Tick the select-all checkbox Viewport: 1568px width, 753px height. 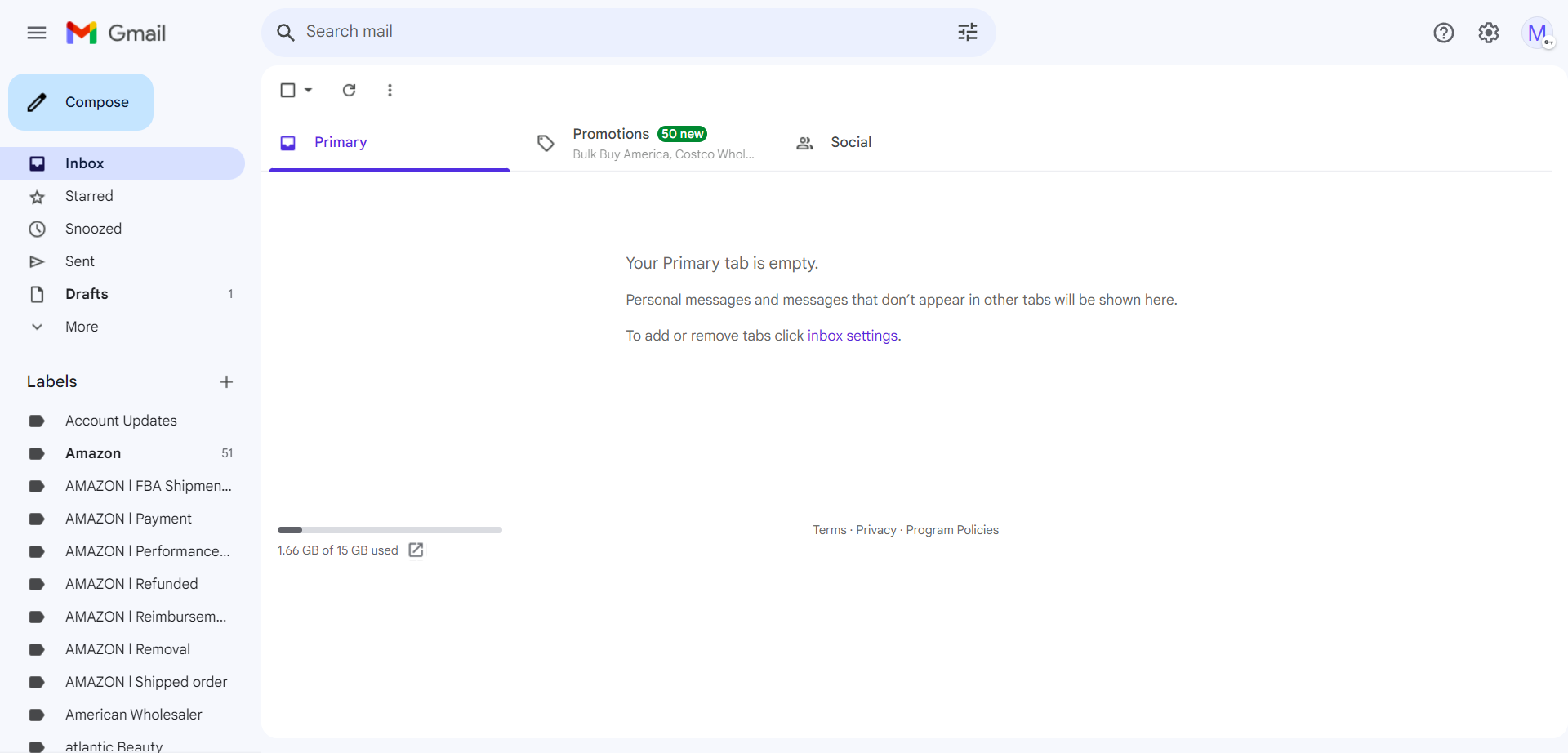click(287, 90)
